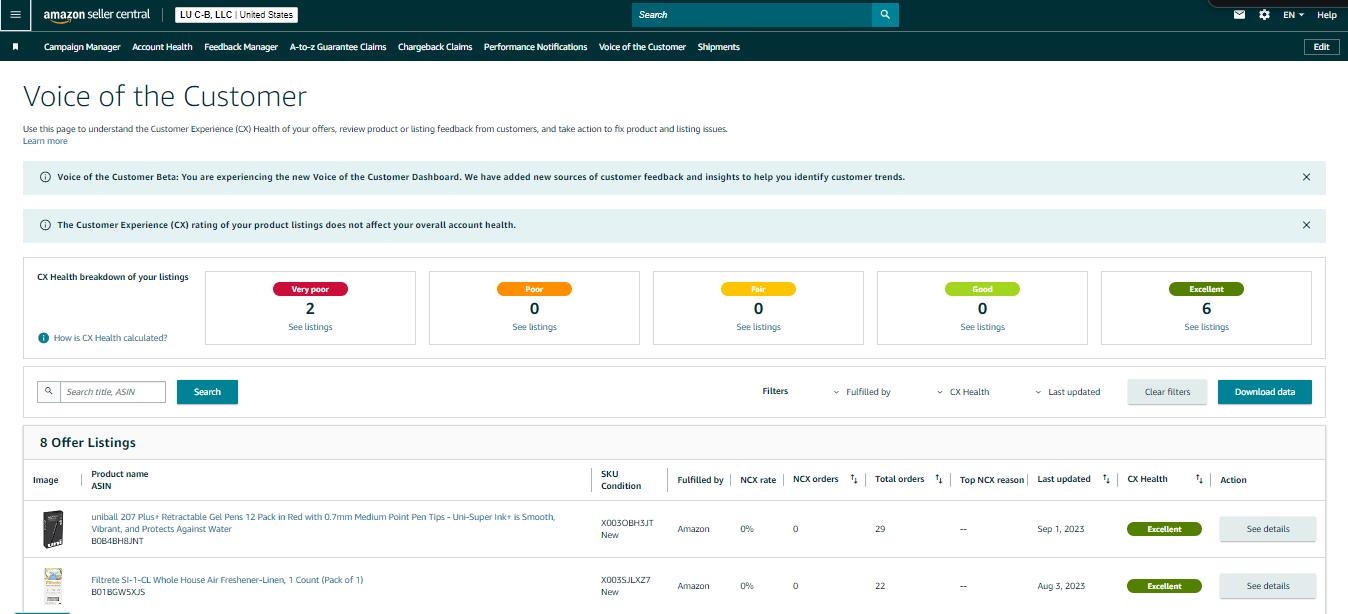See listings under Excellent
The image size is (1348, 614).
click(1206, 327)
